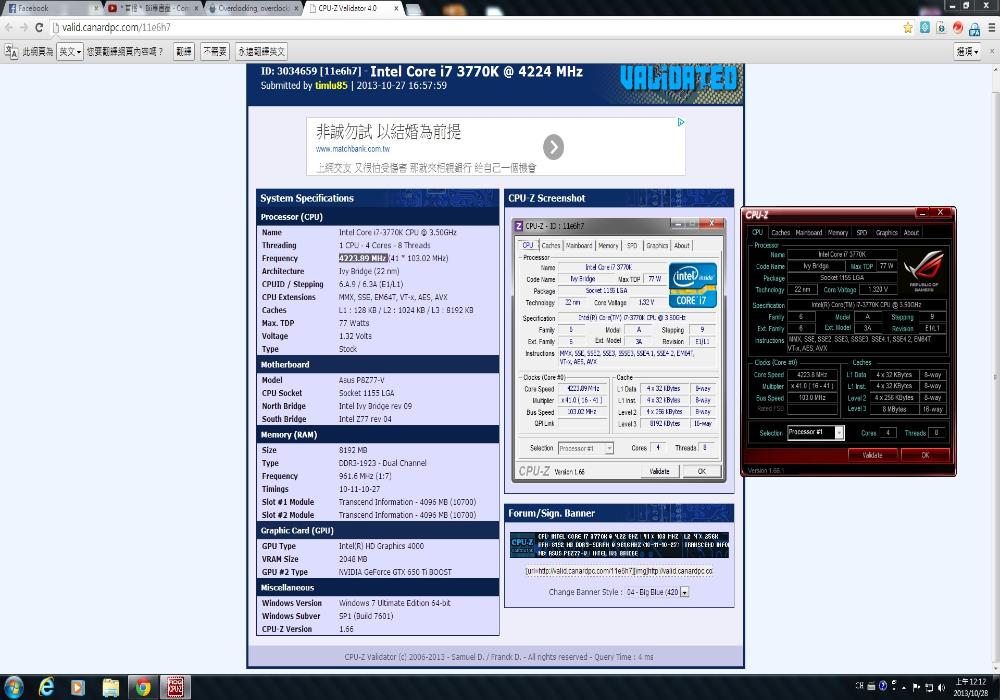Click the new tab button in Chrome
The width and height of the screenshot is (1000, 700).
(x=413, y=9)
